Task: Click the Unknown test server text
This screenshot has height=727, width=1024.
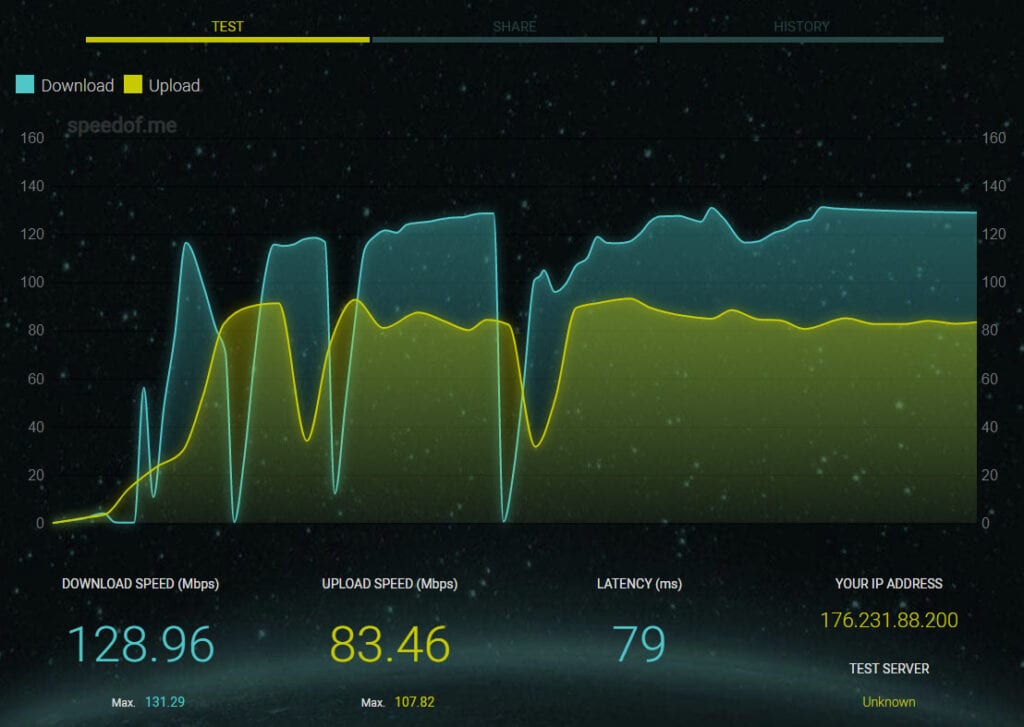Action: (889, 702)
